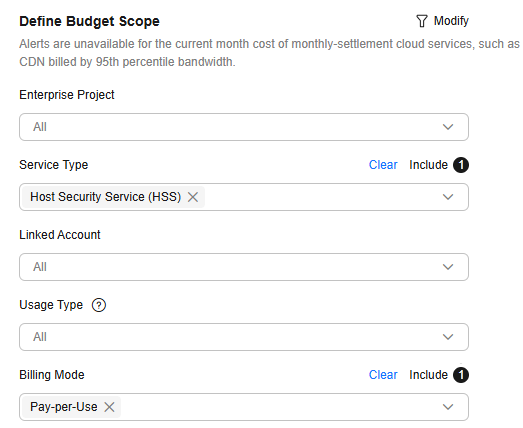
Task: Open the Usage Type dropdown chevron
Action: point(448,337)
